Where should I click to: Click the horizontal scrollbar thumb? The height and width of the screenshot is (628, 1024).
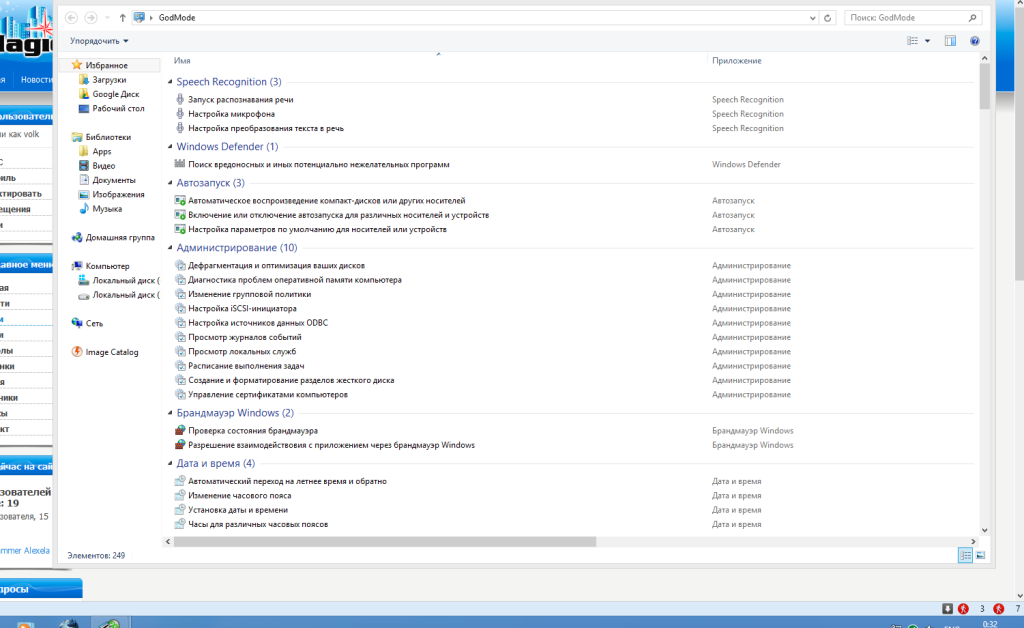[x=385, y=541]
